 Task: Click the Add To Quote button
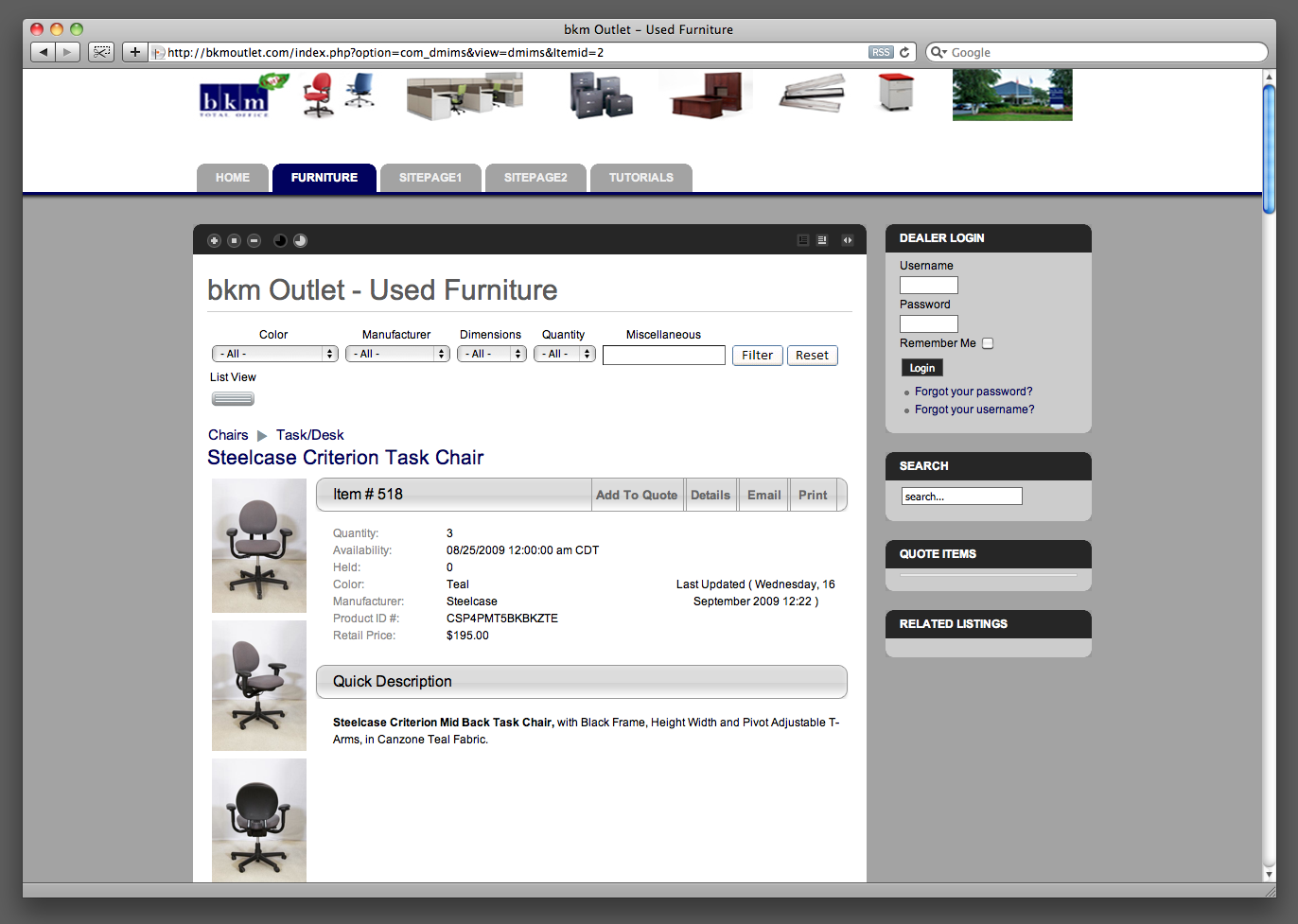point(637,495)
